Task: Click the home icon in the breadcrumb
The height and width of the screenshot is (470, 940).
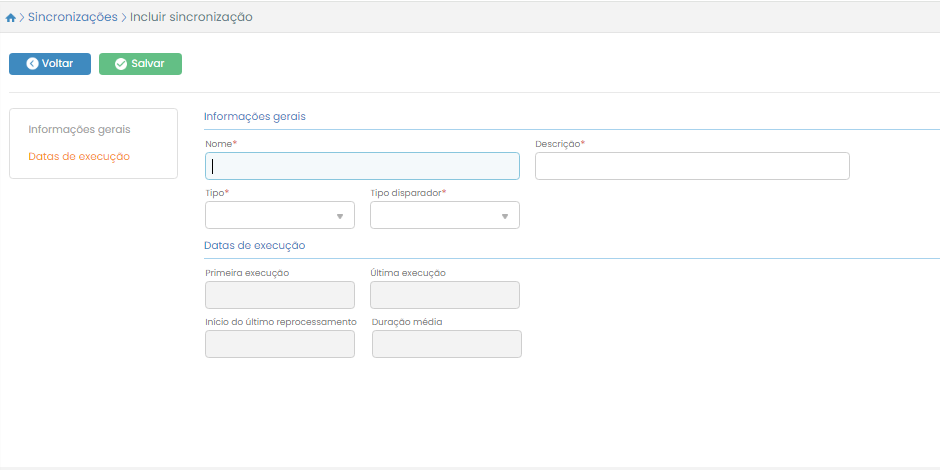Action: [11, 18]
